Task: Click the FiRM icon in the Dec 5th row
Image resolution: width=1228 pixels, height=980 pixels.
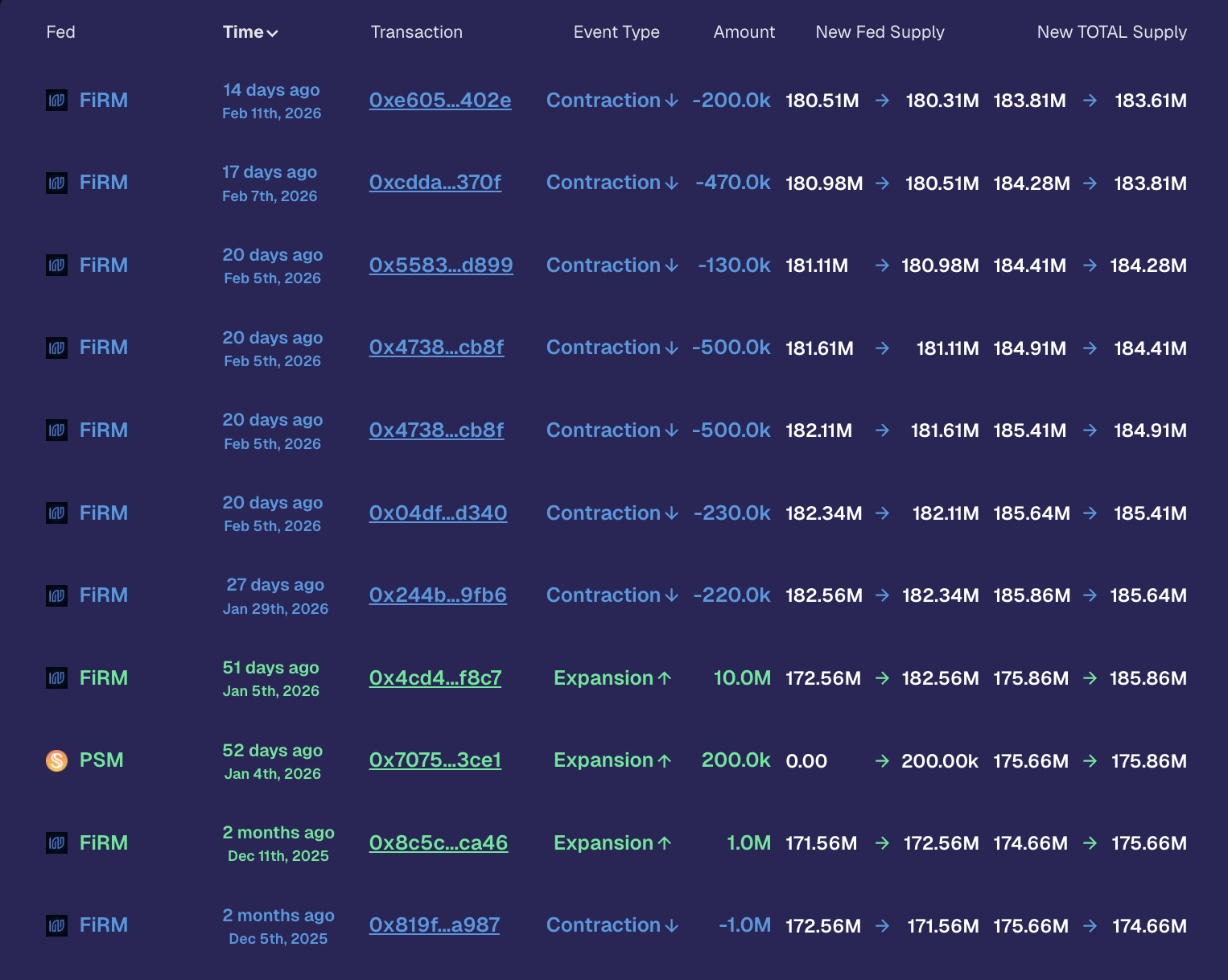Action: pyautogui.click(x=56, y=925)
